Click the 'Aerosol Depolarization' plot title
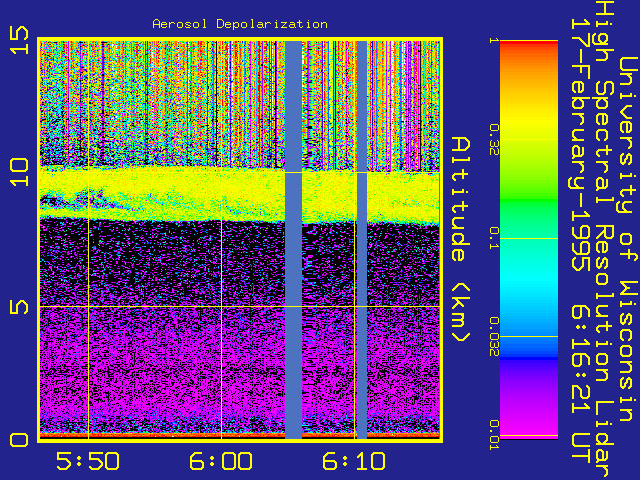640x480 pixels. click(x=240, y=24)
